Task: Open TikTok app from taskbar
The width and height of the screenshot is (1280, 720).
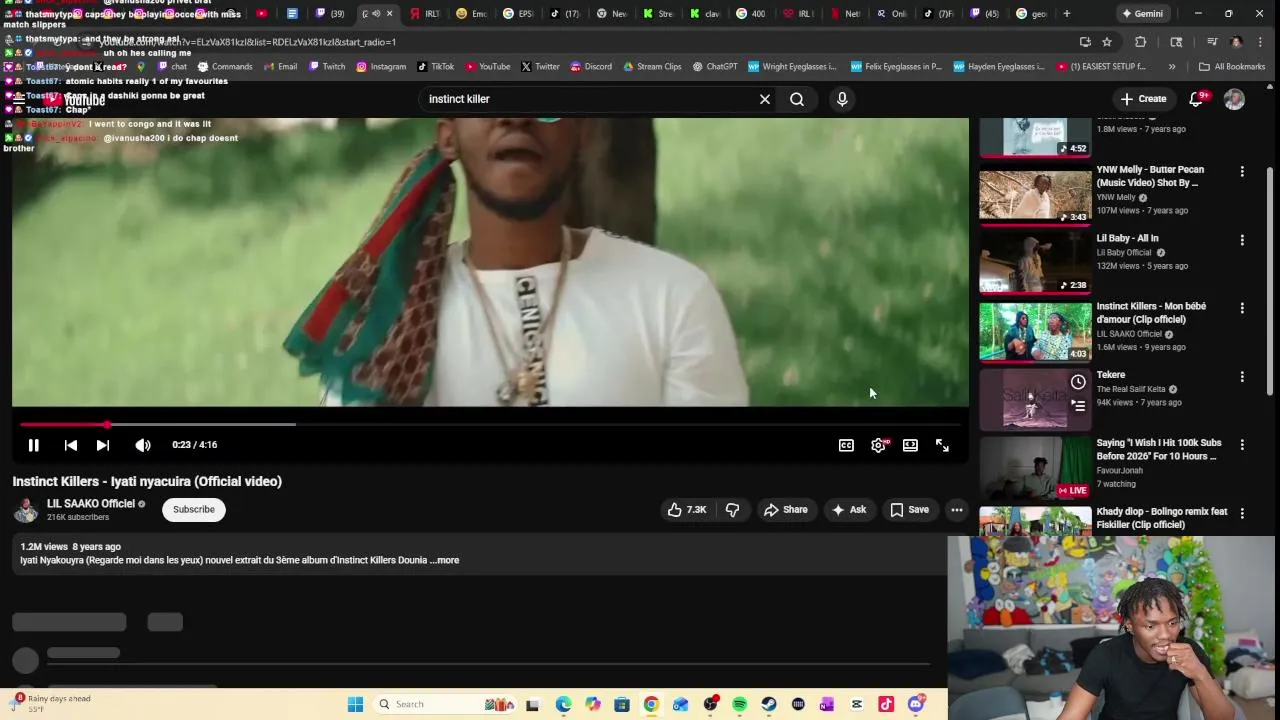Action: click(886, 704)
